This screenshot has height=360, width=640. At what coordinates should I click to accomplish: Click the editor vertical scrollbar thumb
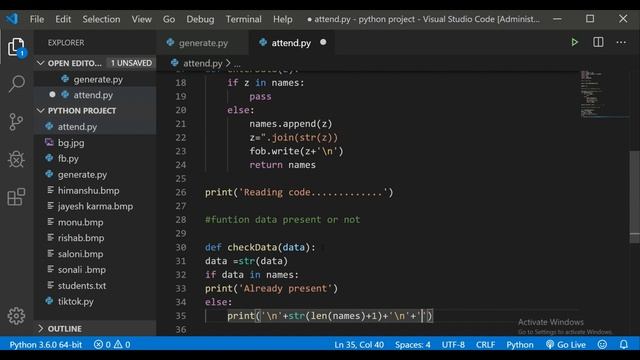point(634,197)
